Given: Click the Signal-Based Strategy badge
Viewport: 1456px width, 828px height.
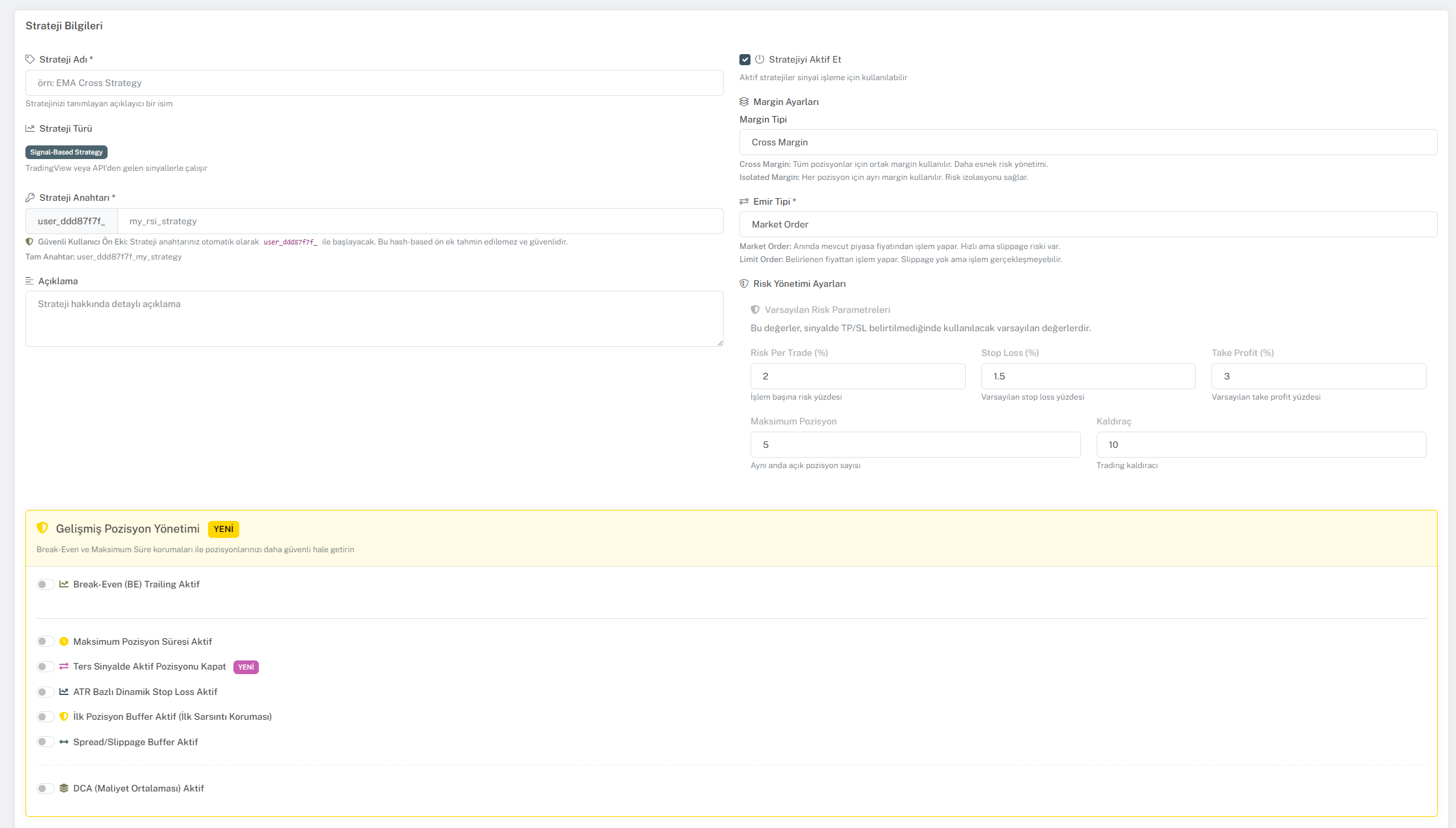Looking at the screenshot, I should pos(67,152).
